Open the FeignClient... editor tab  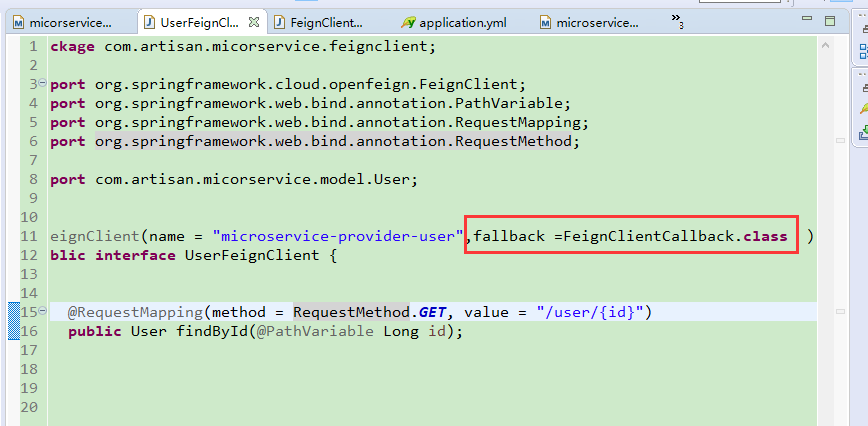pos(326,23)
